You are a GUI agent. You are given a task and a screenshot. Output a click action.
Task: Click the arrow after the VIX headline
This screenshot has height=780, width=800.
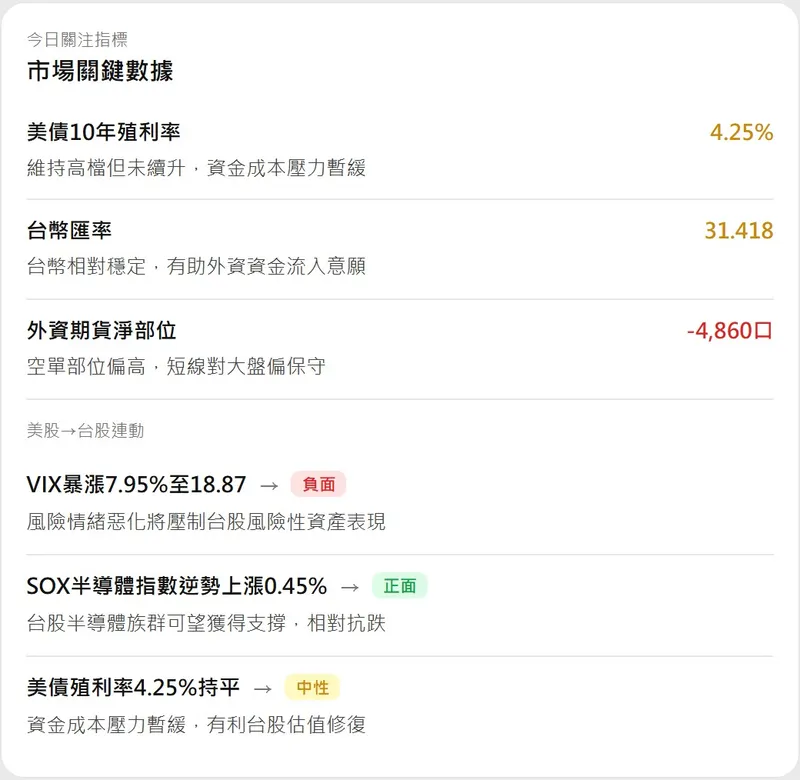tap(268, 485)
